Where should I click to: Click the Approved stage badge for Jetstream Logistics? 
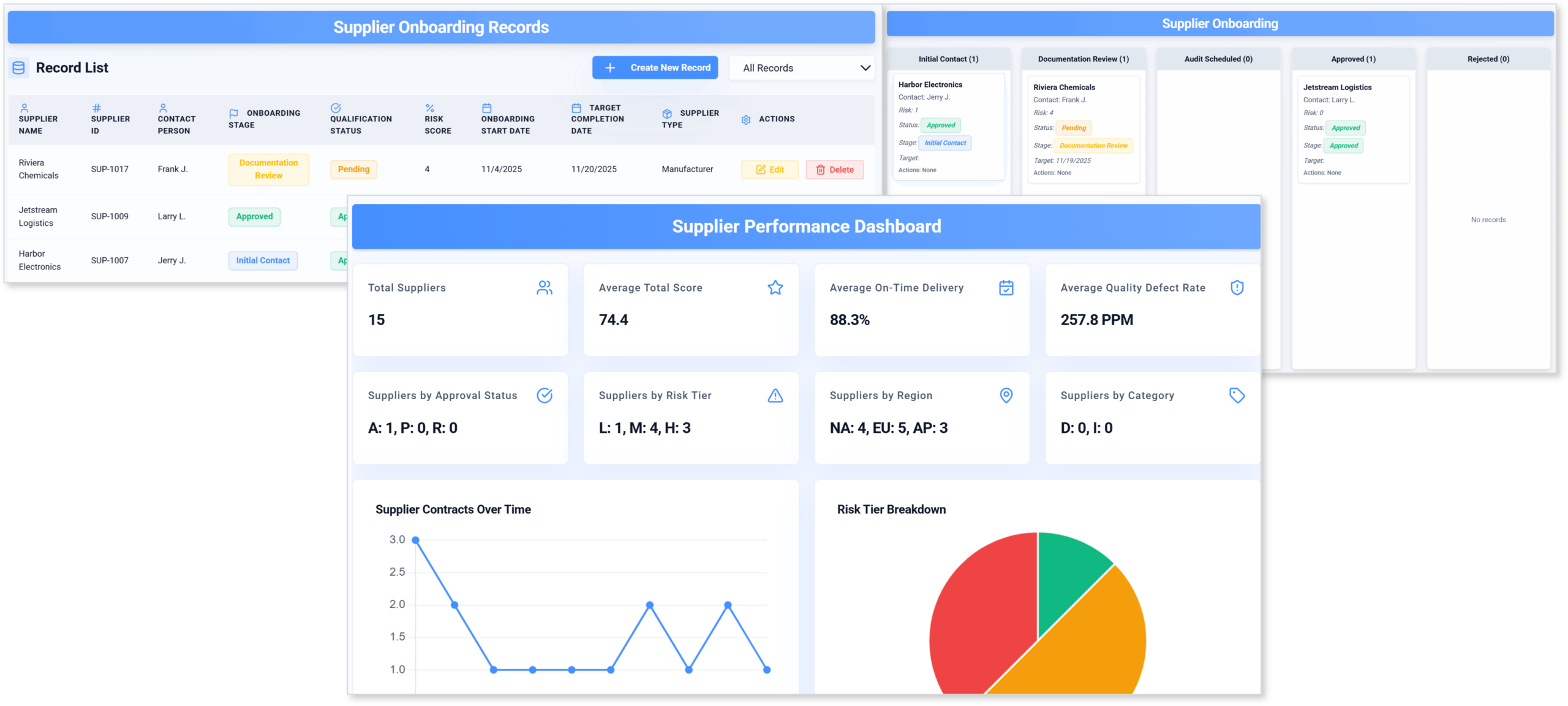(254, 217)
